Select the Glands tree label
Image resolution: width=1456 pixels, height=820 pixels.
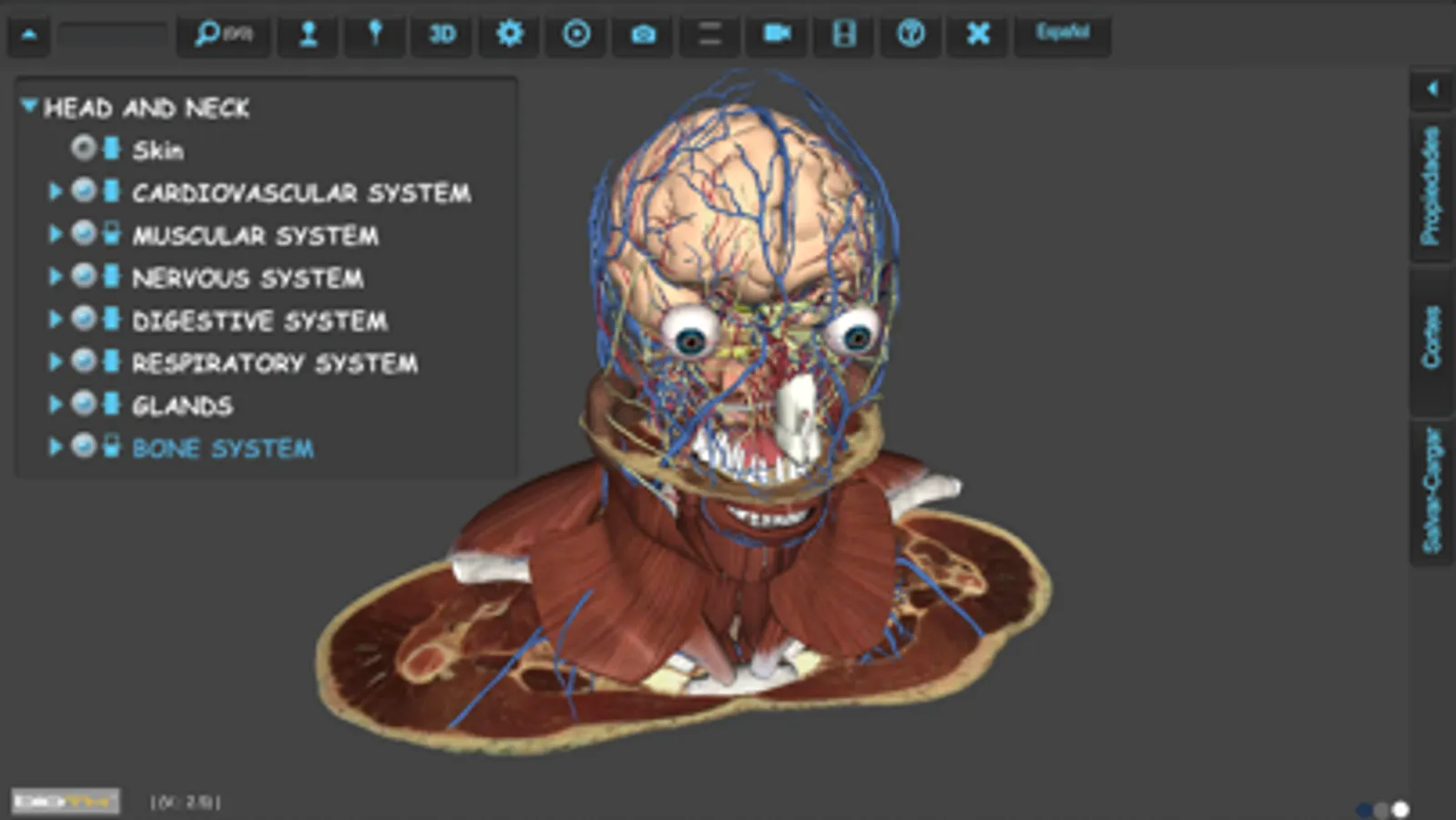tap(182, 405)
